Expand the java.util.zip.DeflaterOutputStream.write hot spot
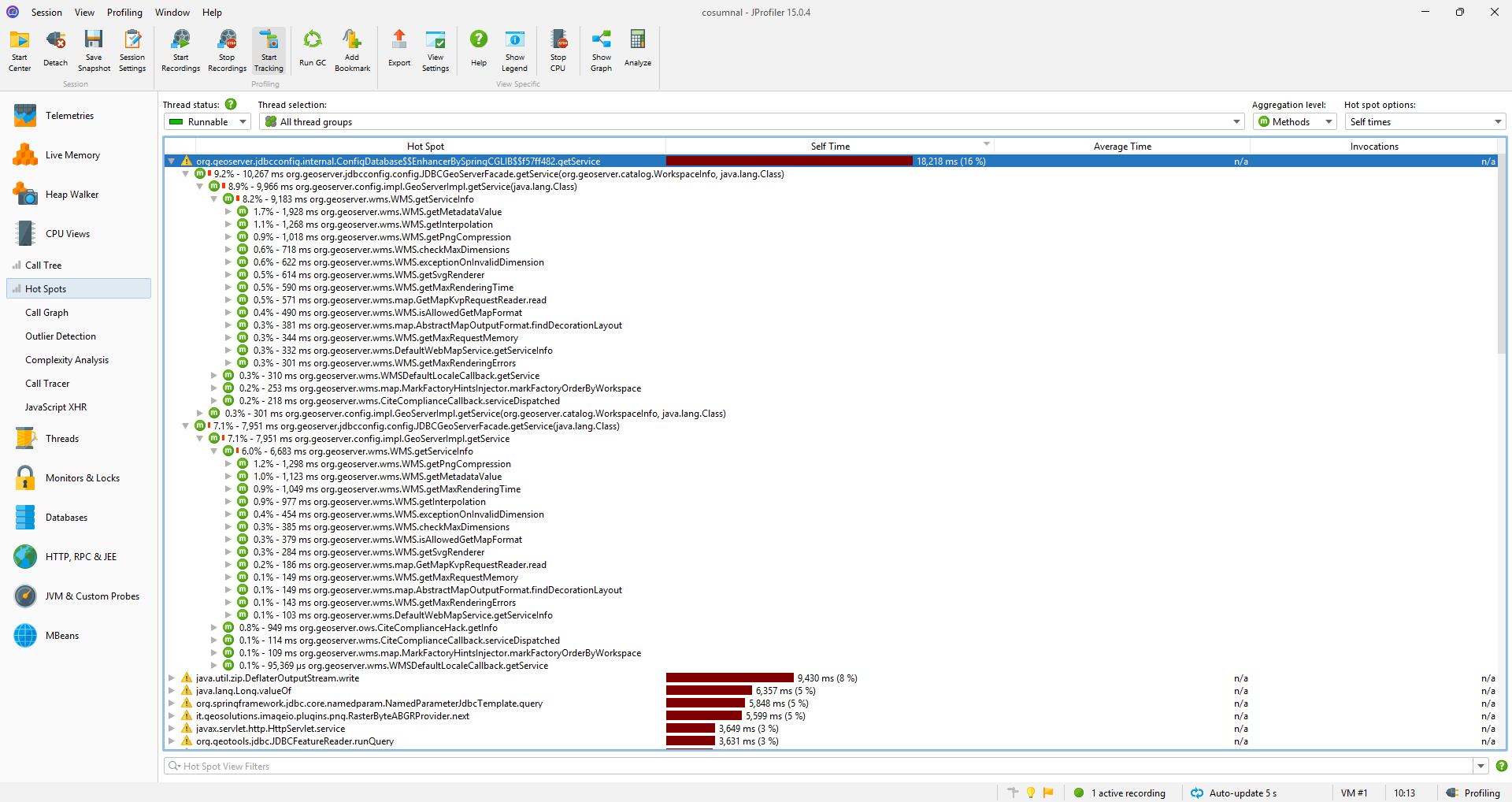1512x802 pixels. click(172, 678)
